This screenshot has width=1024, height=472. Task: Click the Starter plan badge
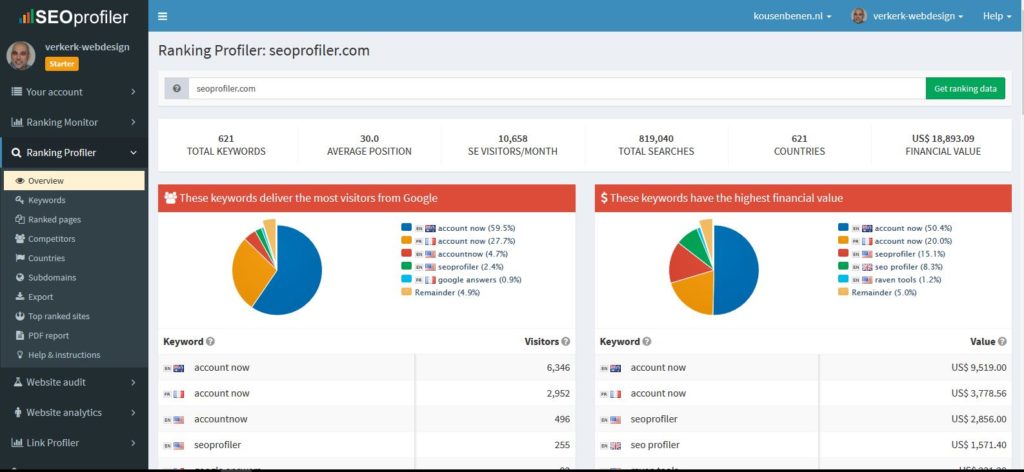61,64
